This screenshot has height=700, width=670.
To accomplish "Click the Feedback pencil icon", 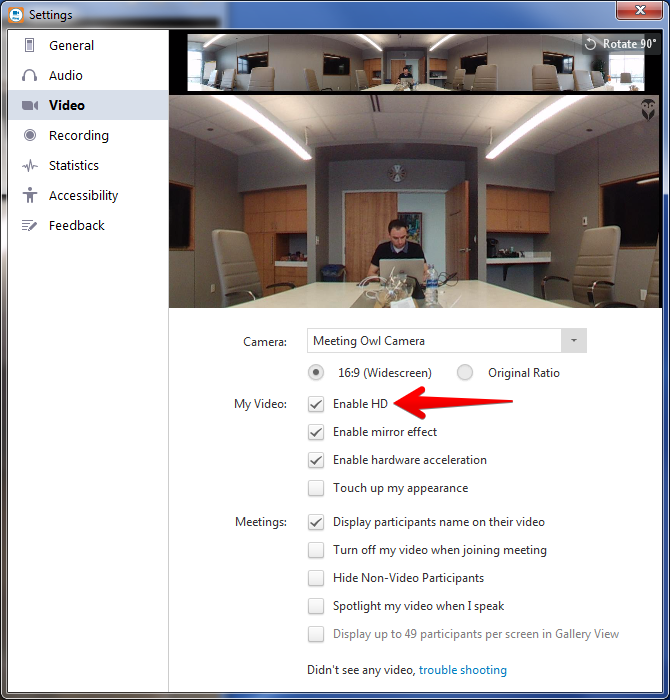I will 29,225.
